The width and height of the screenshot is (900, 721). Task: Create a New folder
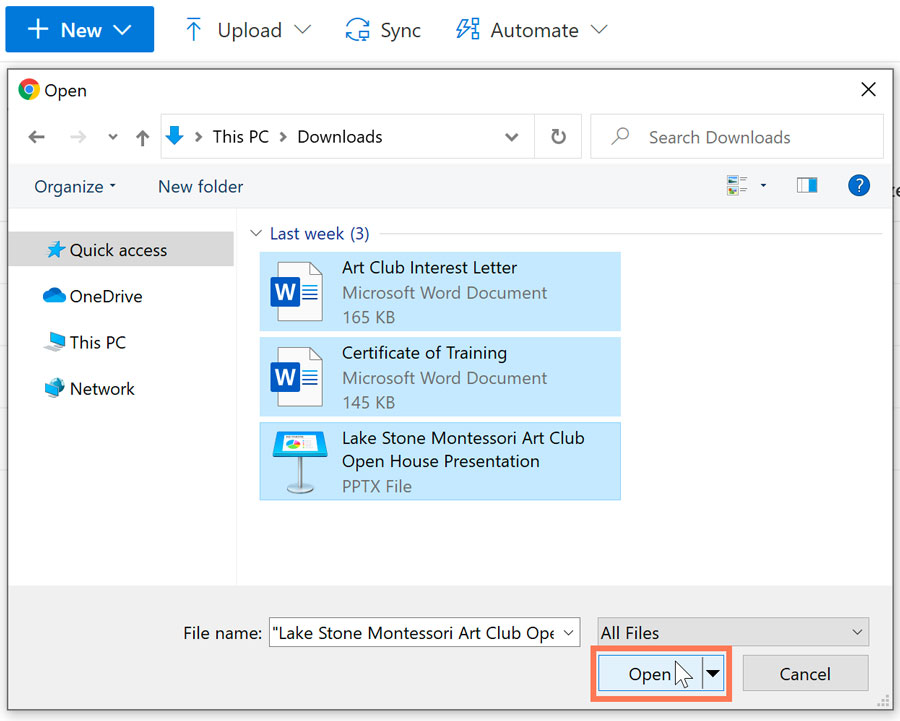(x=199, y=186)
